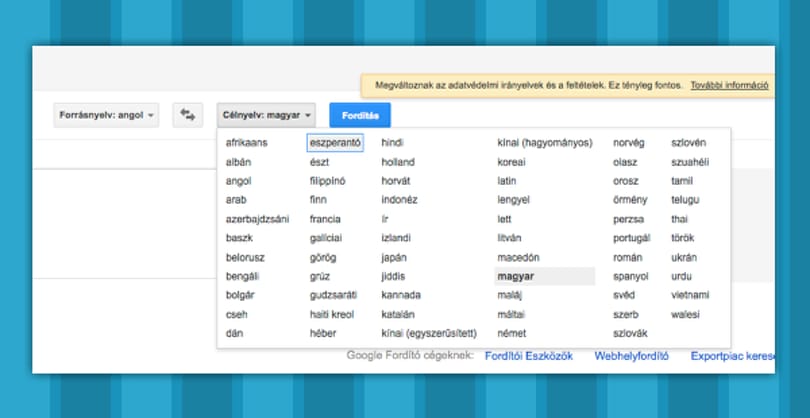Select orosz language

pyautogui.click(x=626, y=181)
